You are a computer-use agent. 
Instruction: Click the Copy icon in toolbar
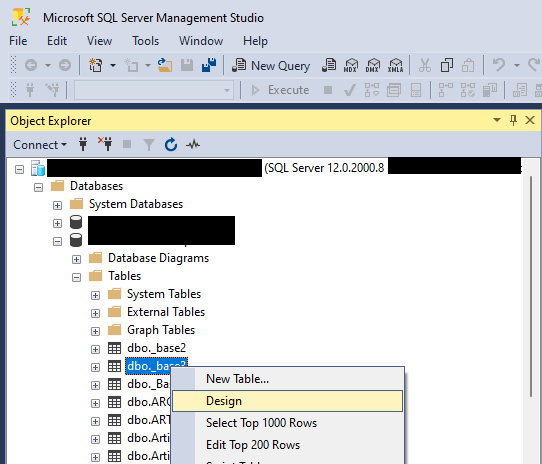pyautogui.click(x=447, y=65)
